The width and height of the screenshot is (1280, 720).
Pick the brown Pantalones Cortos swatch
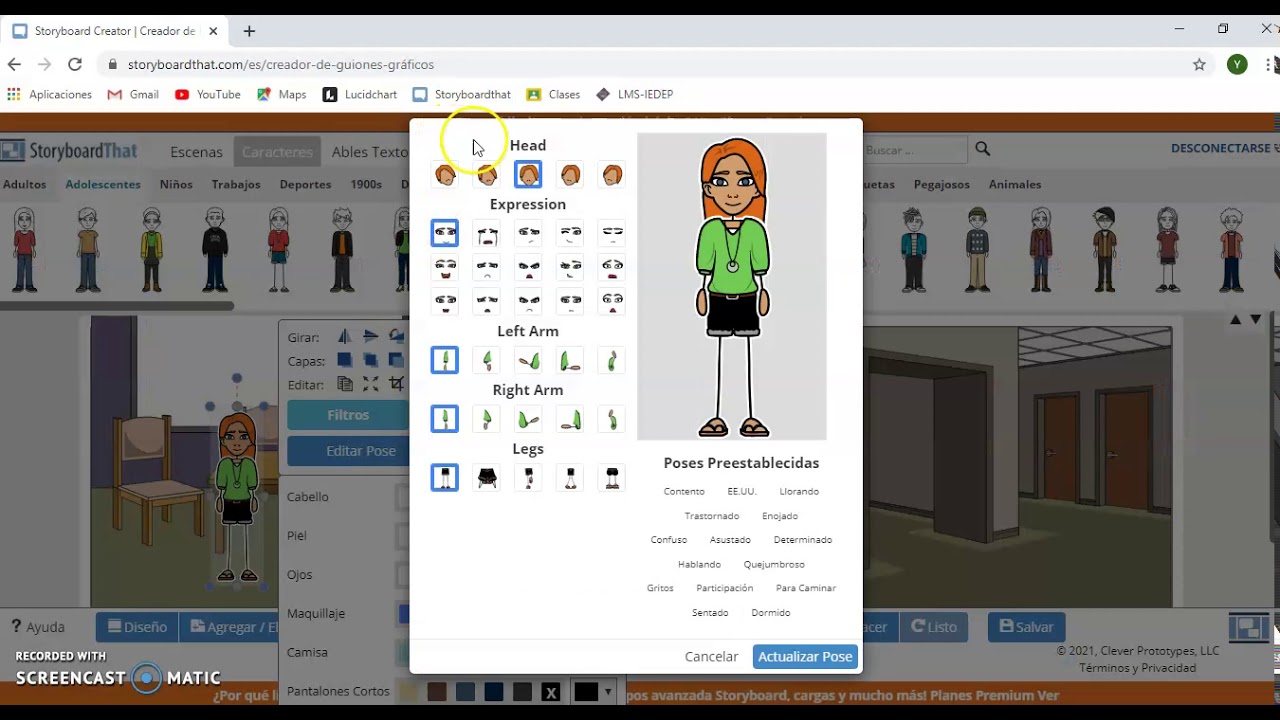click(x=437, y=692)
